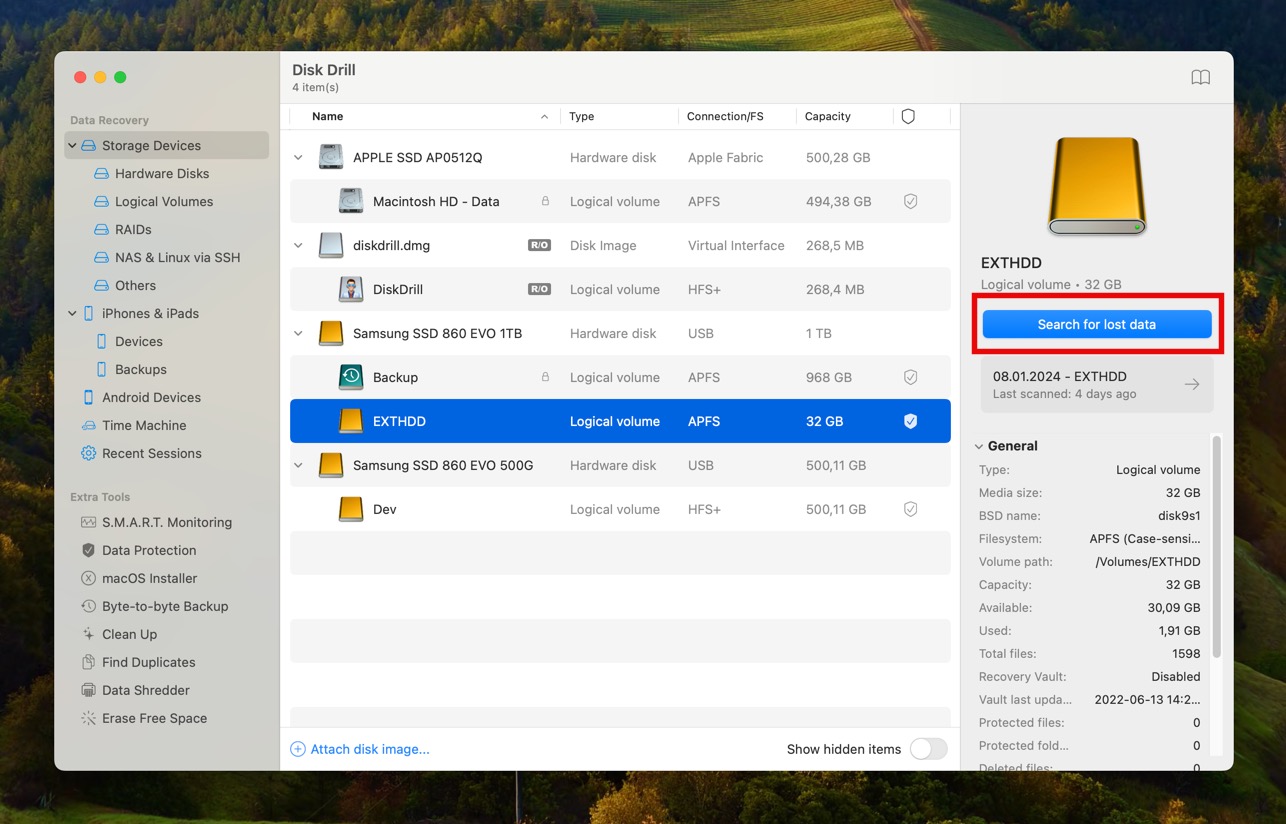This screenshot has height=824, width=1286.
Task: Open NAS & Linux via SSH
Action: [x=177, y=257]
